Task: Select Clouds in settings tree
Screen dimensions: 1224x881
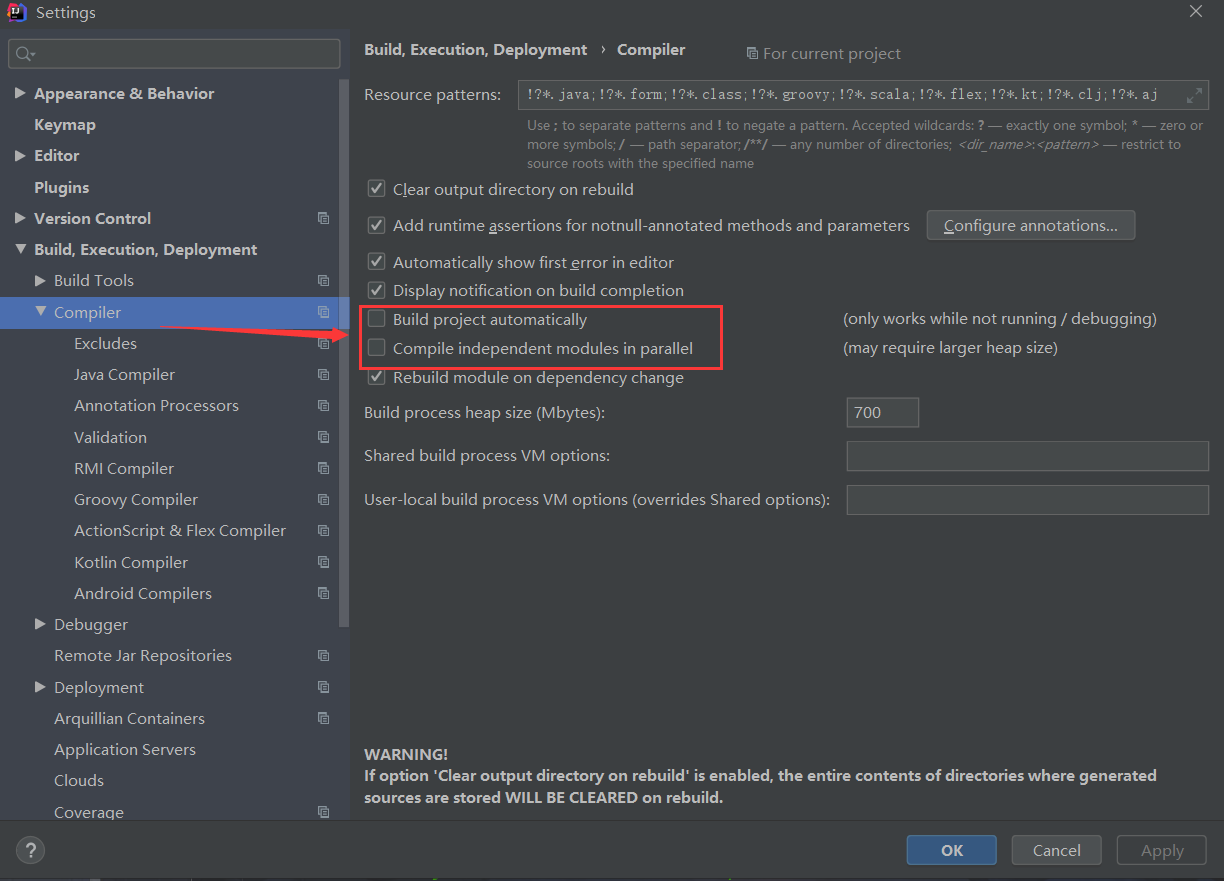Action: point(79,780)
